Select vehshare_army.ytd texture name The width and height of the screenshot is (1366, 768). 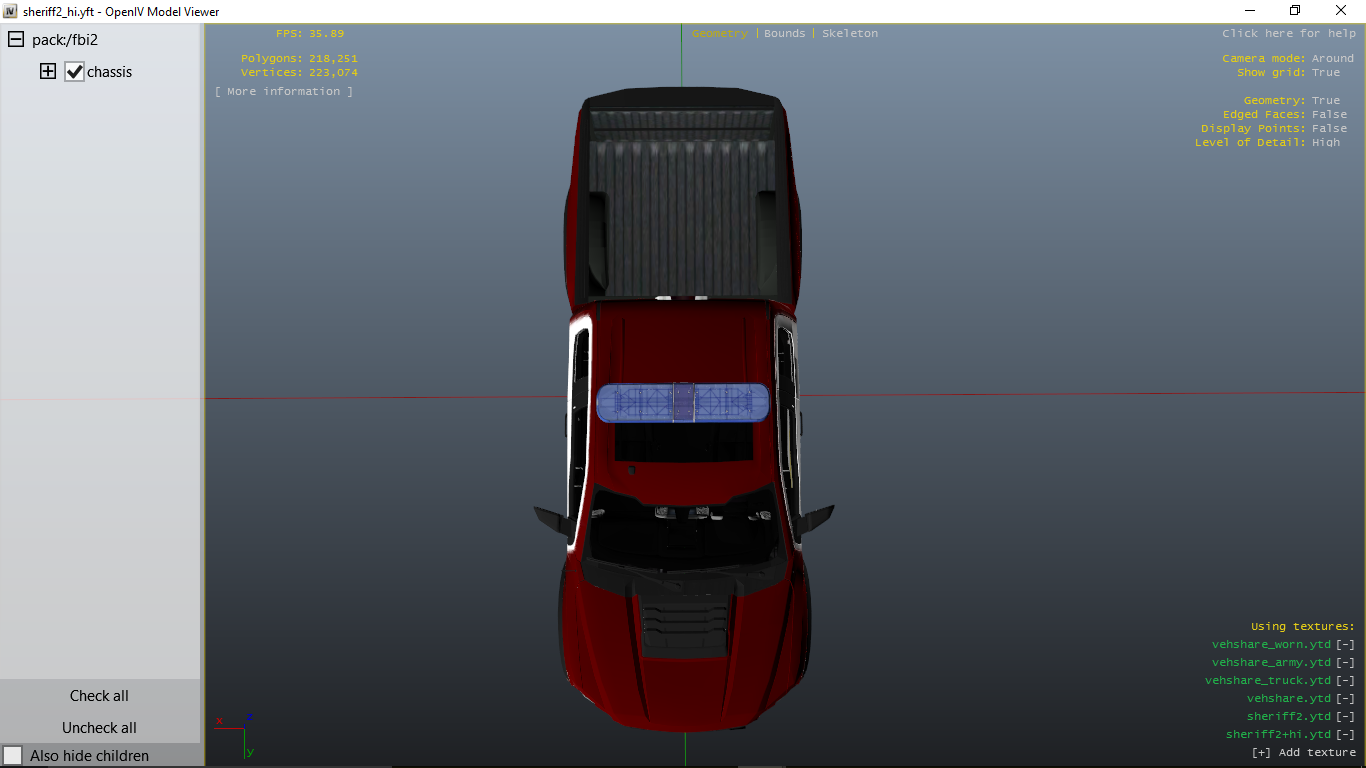(1271, 663)
